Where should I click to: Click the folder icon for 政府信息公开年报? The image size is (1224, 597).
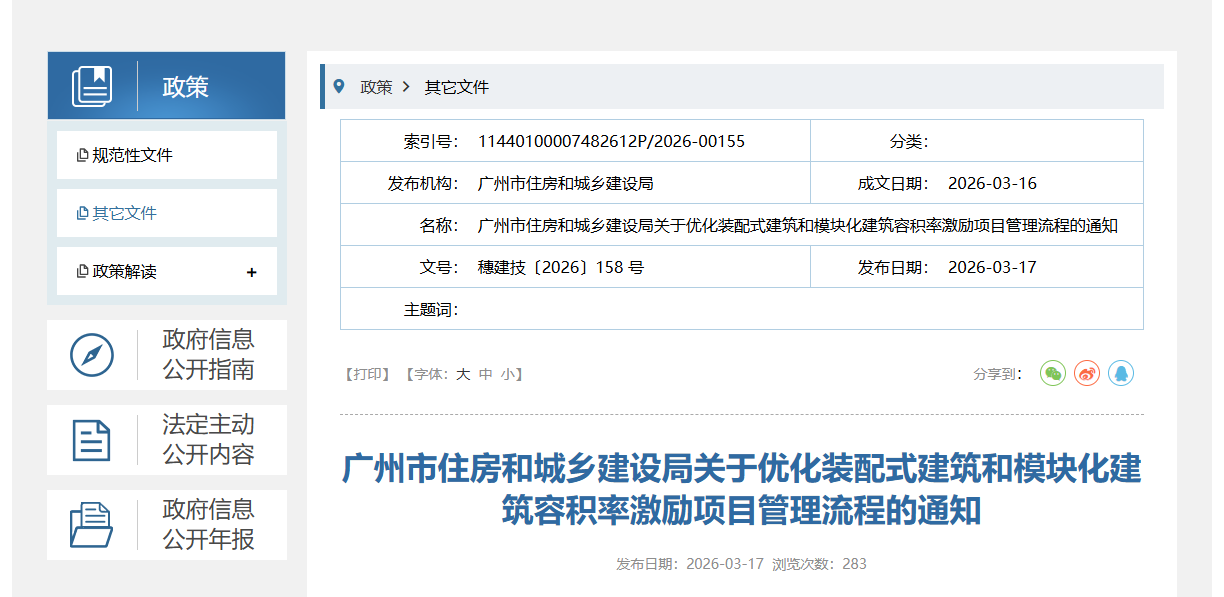pyautogui.click(x=91, y=525)
